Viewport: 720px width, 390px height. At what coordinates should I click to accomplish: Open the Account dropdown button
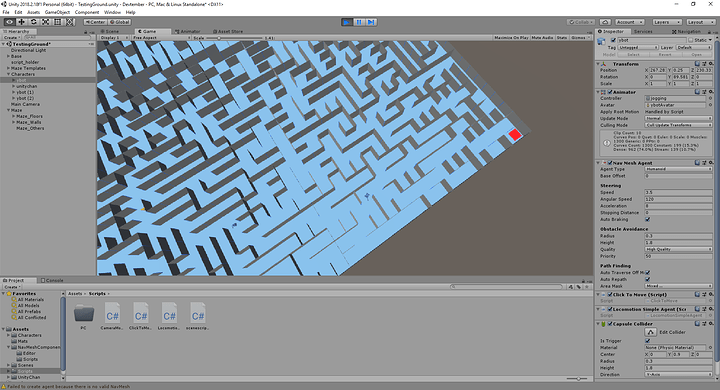630,22
